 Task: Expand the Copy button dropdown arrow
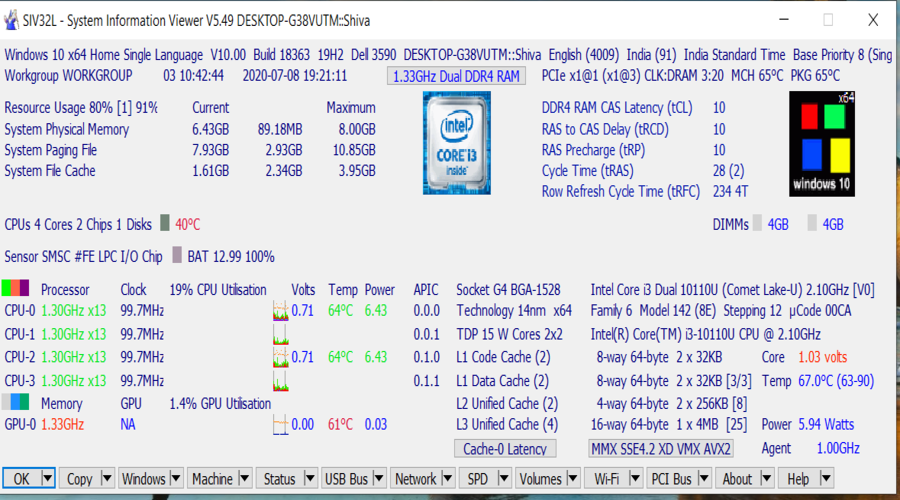pos(107,479)
